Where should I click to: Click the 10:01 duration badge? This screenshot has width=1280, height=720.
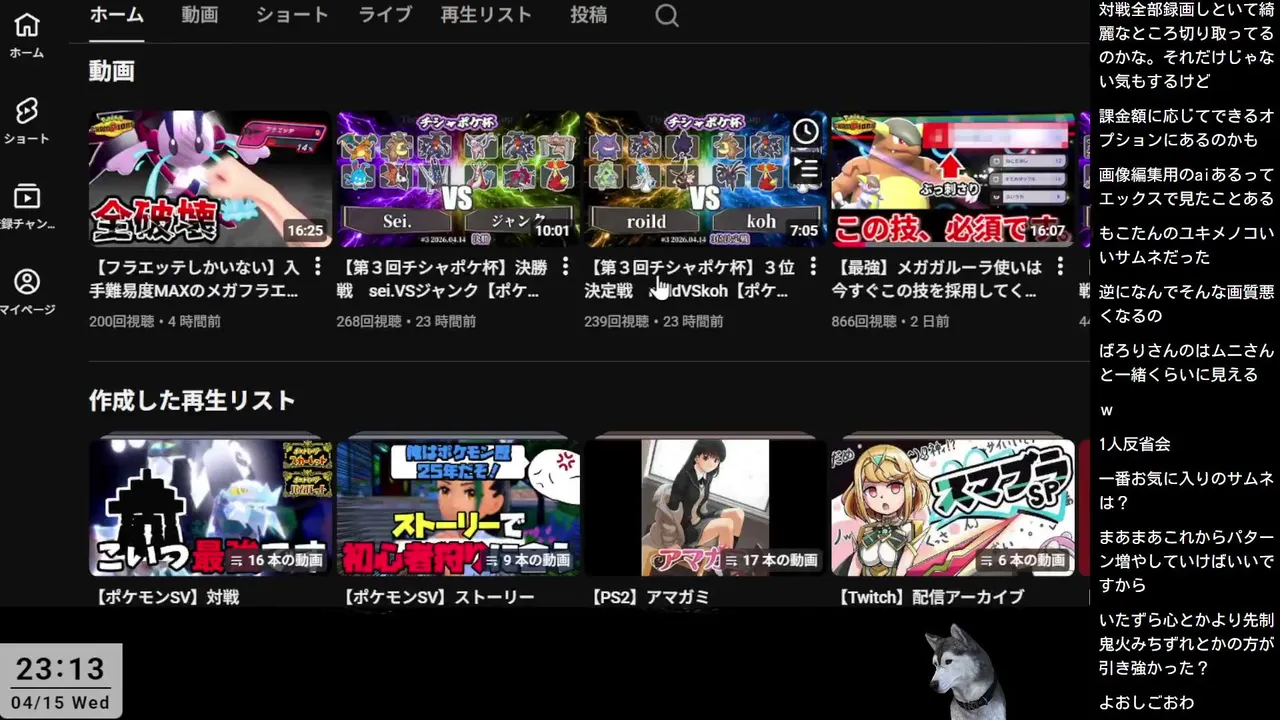[x=552, y=230]
